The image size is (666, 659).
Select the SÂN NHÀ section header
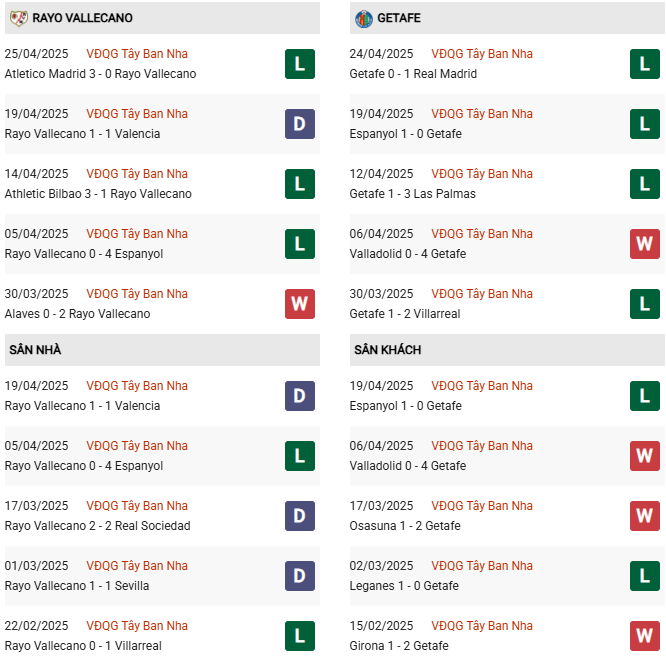pyautogui.click(x=162, y=350)
